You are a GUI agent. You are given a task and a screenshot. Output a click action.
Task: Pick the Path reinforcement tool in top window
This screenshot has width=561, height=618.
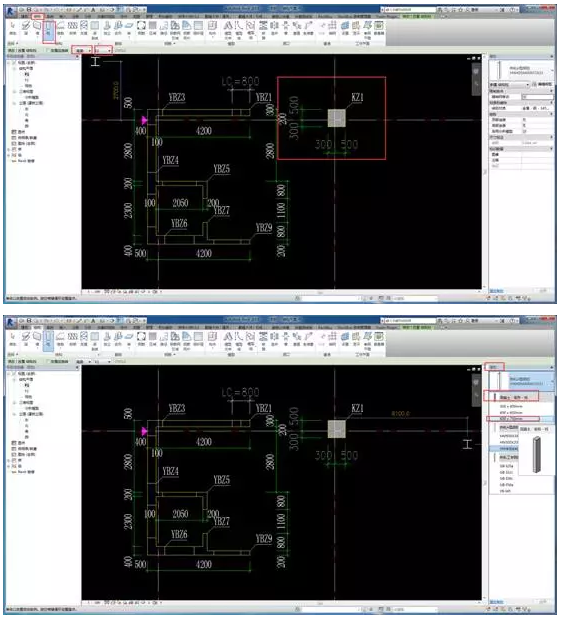coord(164,28)
